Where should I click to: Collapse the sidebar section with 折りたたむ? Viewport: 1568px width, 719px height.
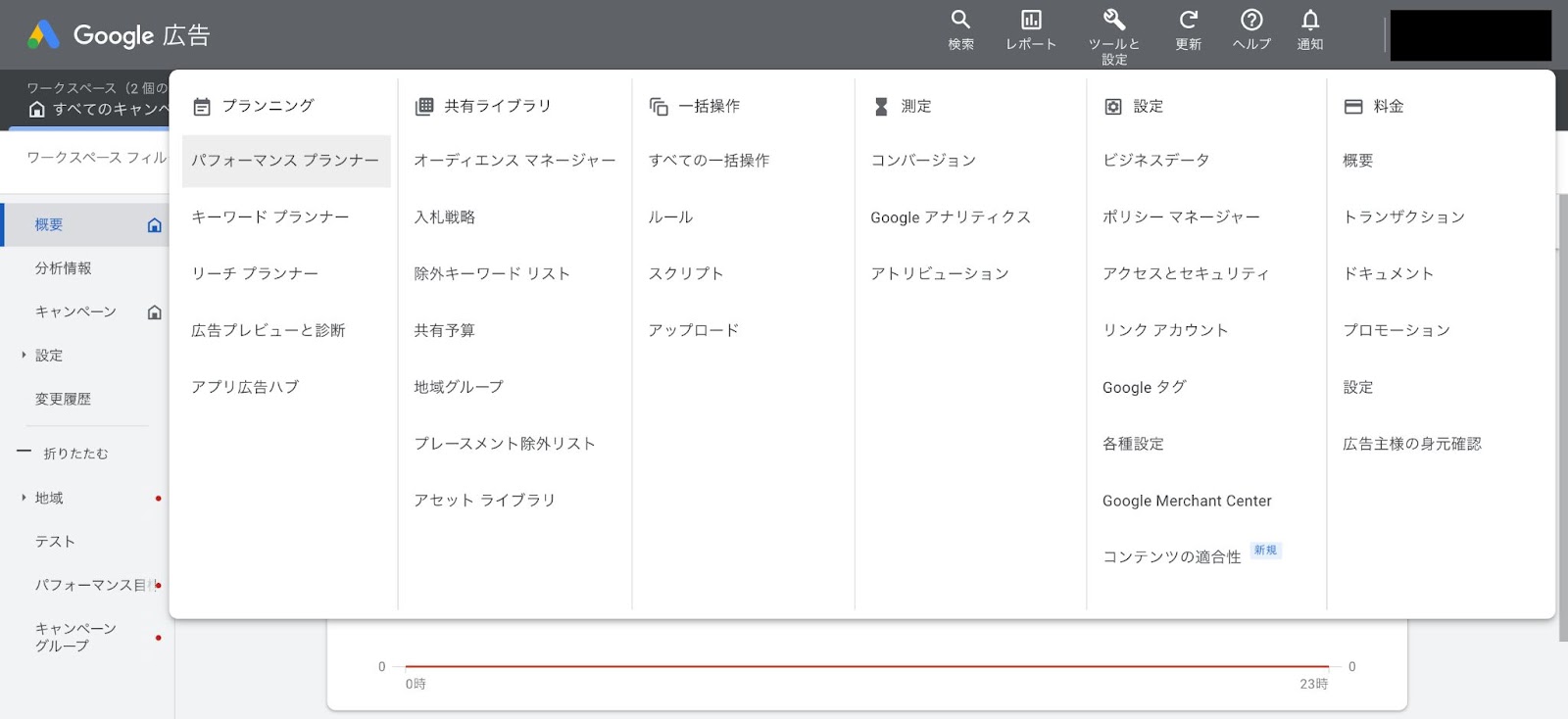63,454
